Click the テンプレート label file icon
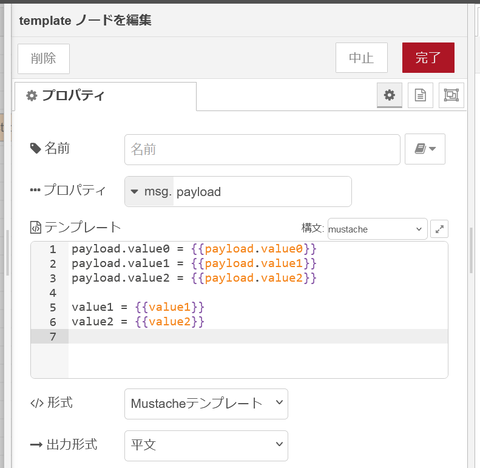Image resolution: width=480 pixels, height=468 pixels. tap(35, 228)
